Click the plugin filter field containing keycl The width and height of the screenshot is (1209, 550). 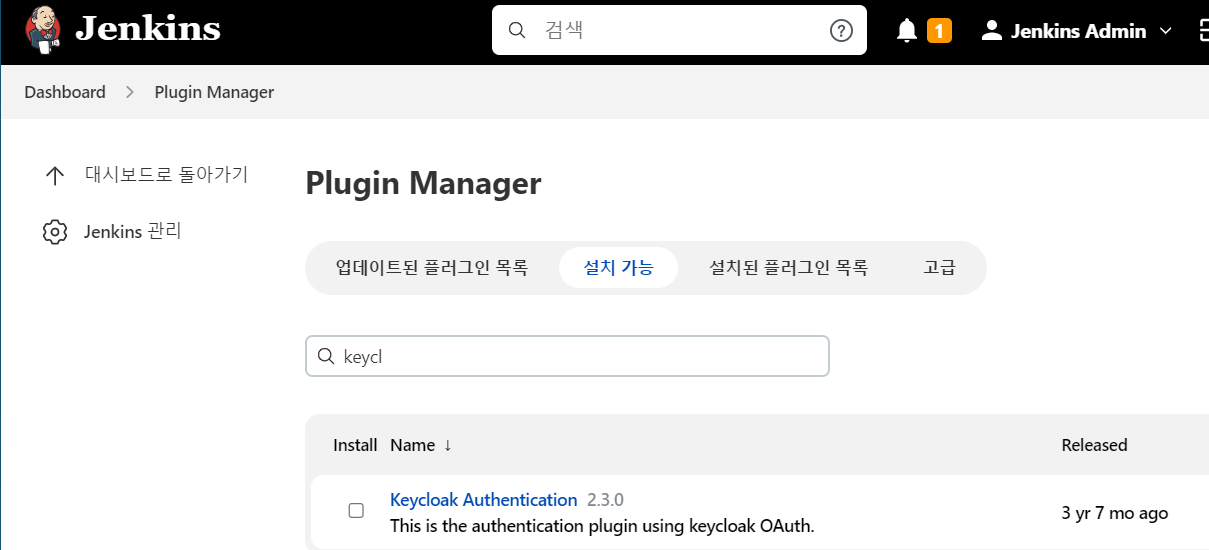point(567,356)
